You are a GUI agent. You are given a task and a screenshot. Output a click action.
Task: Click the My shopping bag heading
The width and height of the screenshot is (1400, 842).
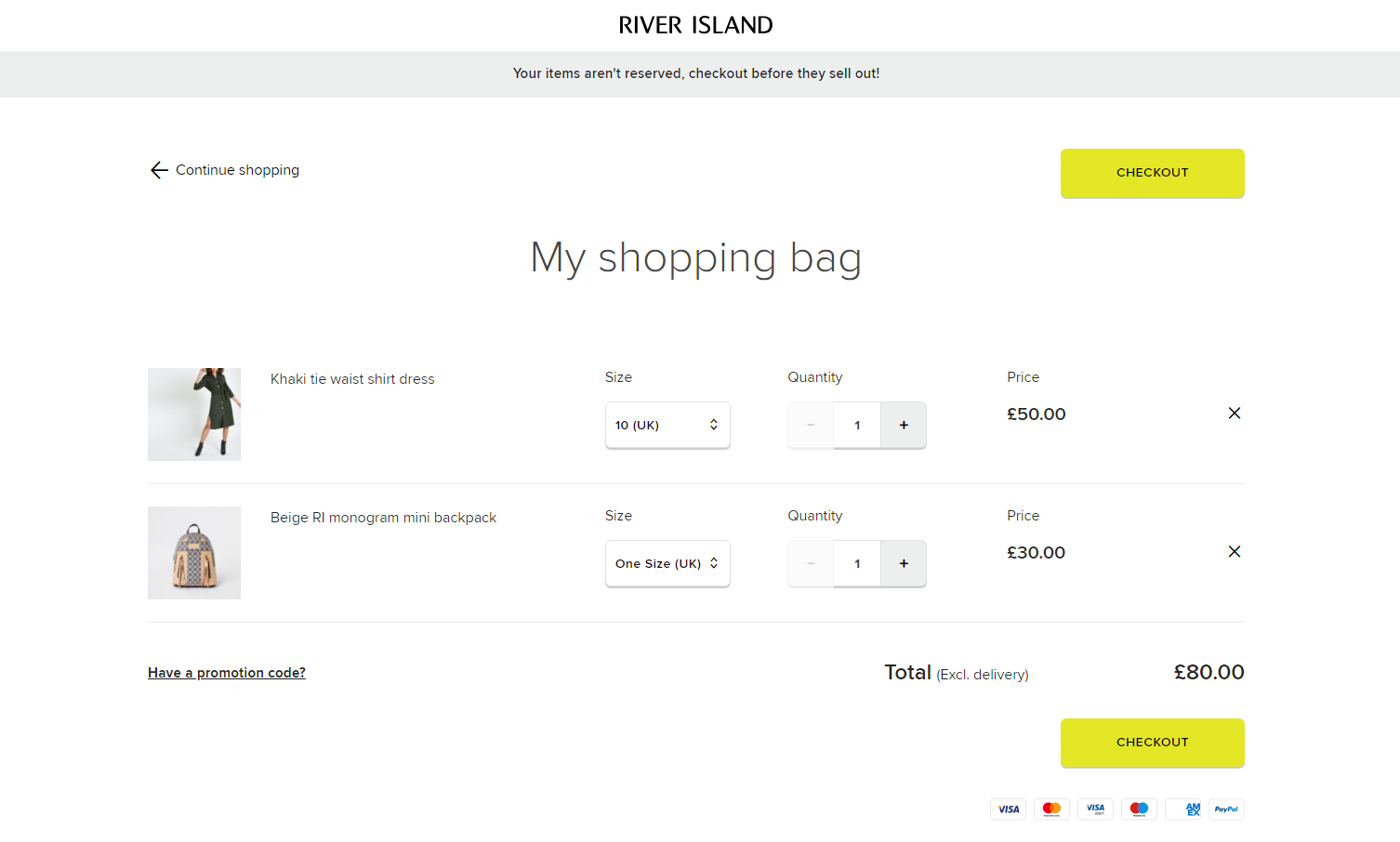(x=696, y=257)
